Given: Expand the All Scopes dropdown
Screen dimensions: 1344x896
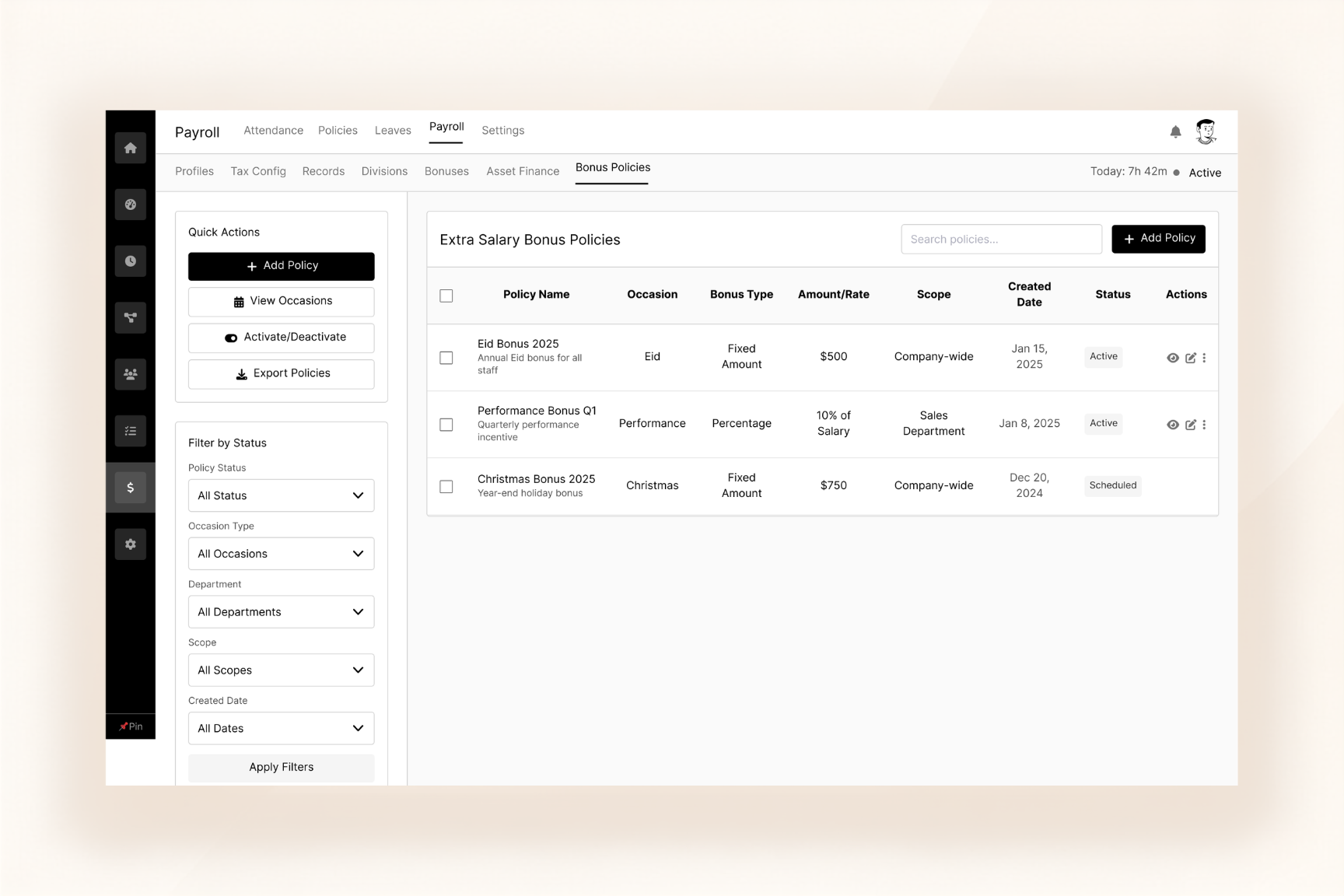Looking at the screenshot, I should click(x=281, y=670).
